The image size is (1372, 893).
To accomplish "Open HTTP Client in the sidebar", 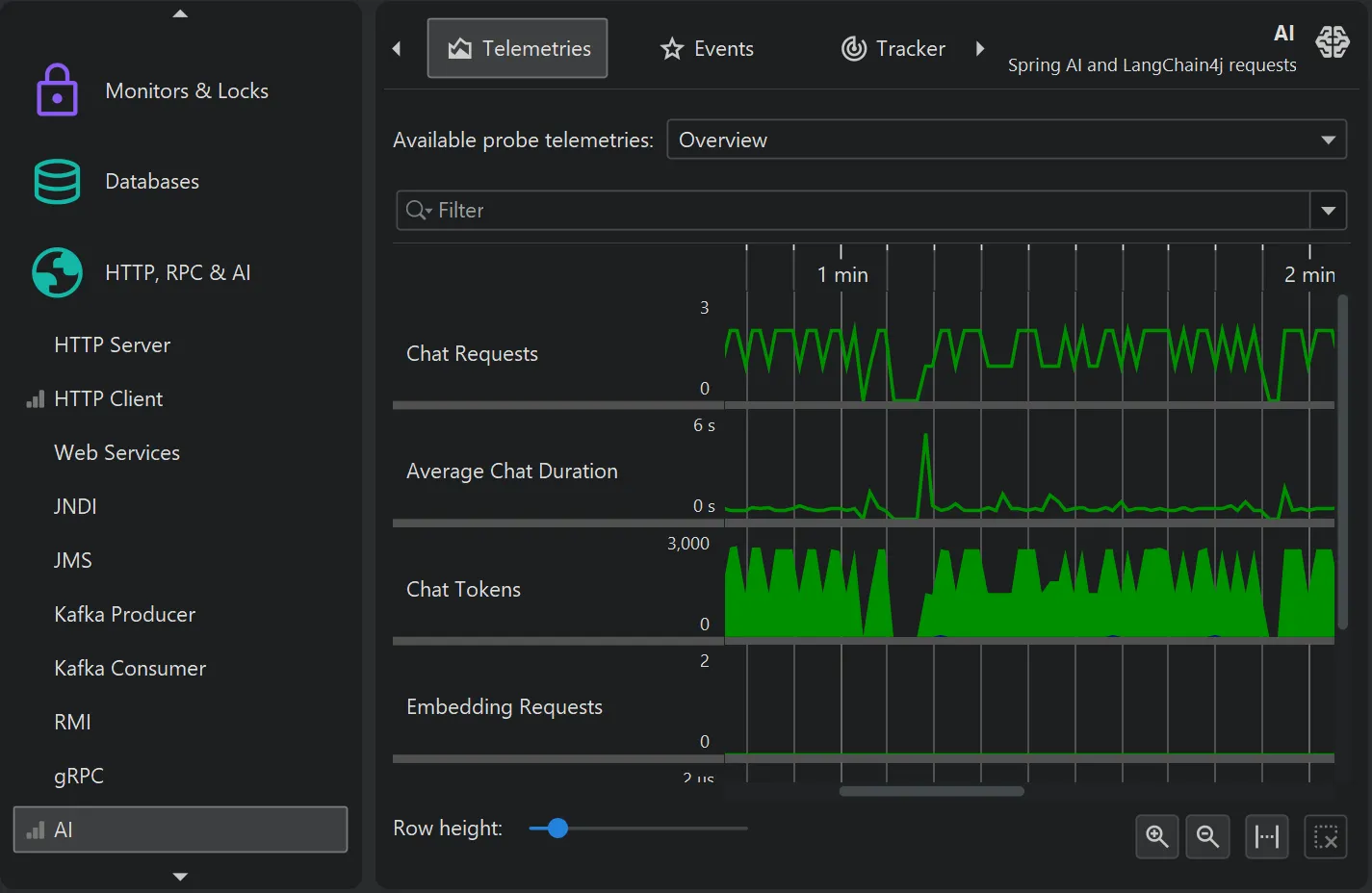I will (x=108, y=399).
